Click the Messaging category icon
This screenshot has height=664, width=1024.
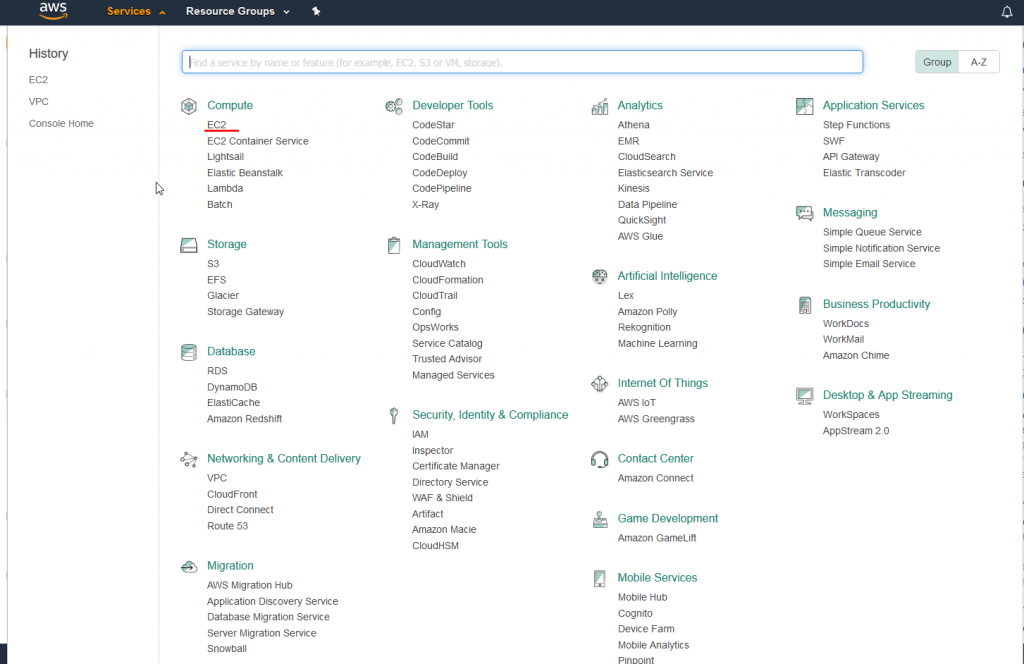point(805,212)
